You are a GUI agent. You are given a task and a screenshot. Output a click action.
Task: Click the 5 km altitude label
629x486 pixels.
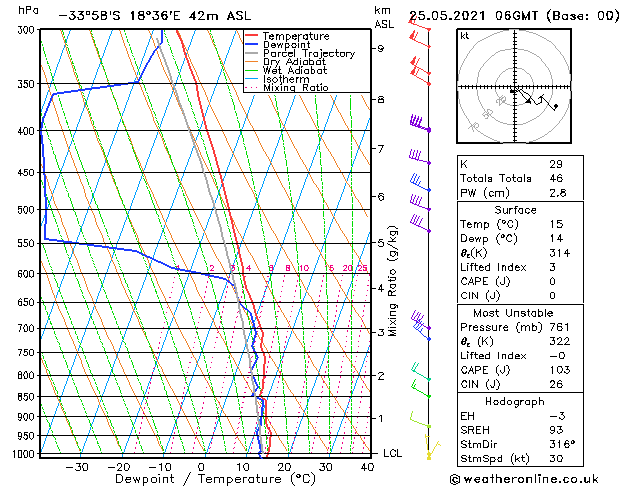[381, 243]
